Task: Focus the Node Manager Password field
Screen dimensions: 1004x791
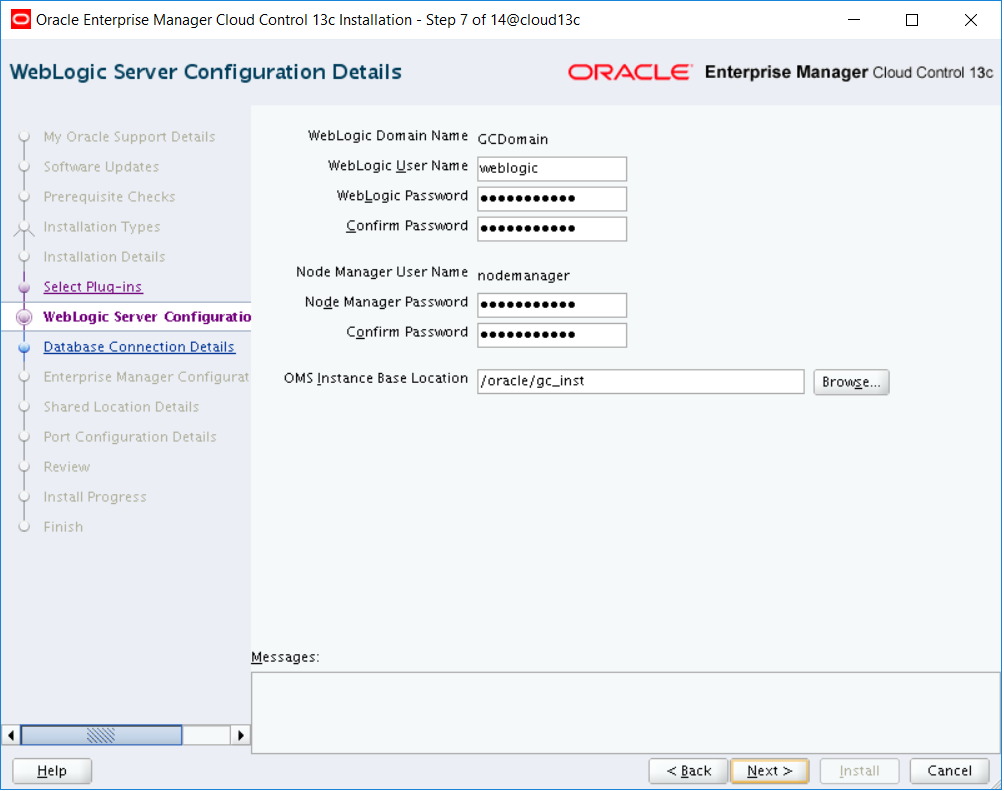Action: 552,305
